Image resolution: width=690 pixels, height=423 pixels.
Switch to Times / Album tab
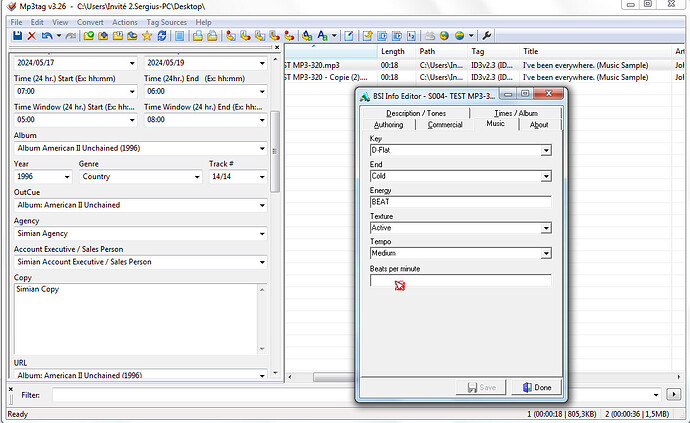point(516,113)
